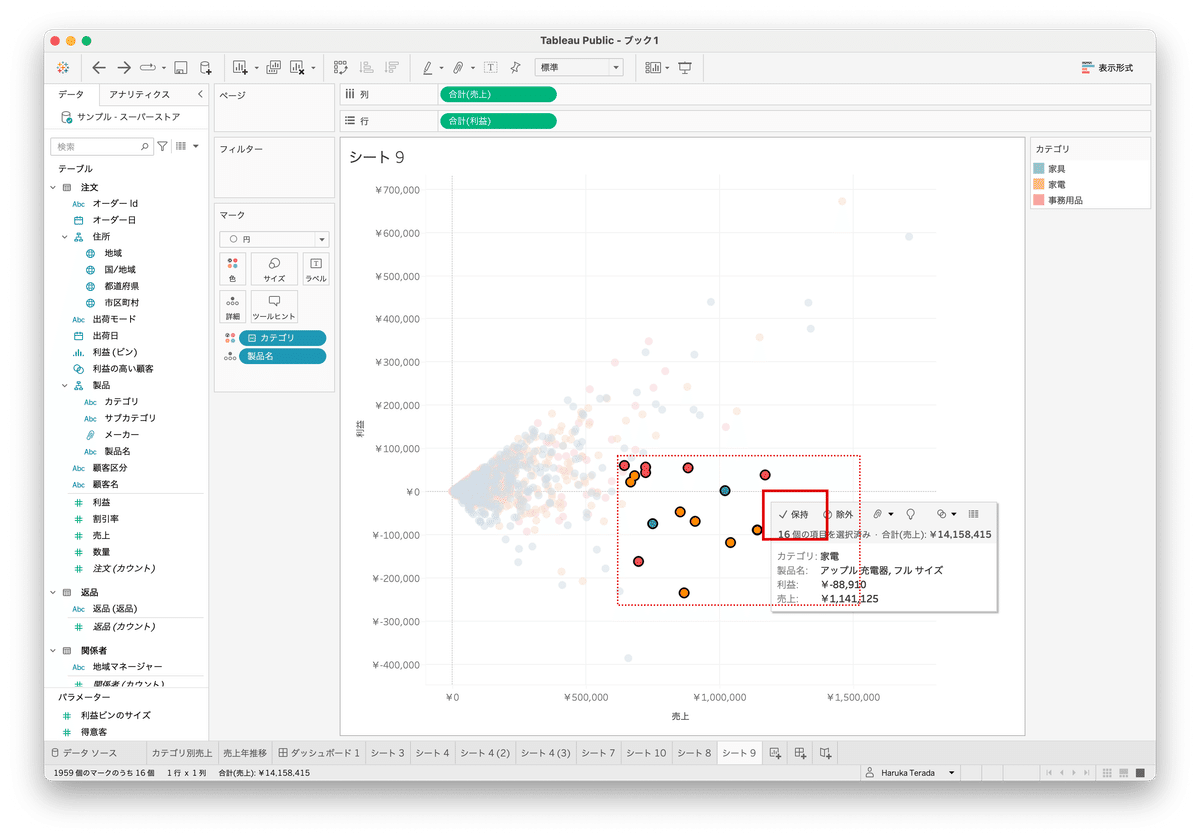Click the カテゴリ pill on Marks
This screenshot has width=1200, height=839.
pyautogui.click(x=282, y=338)
